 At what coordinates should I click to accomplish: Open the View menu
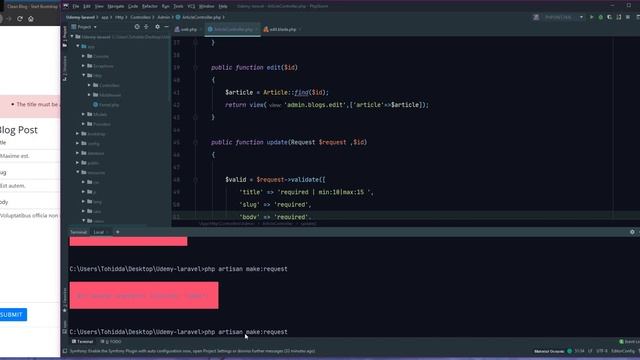point(99,6)
